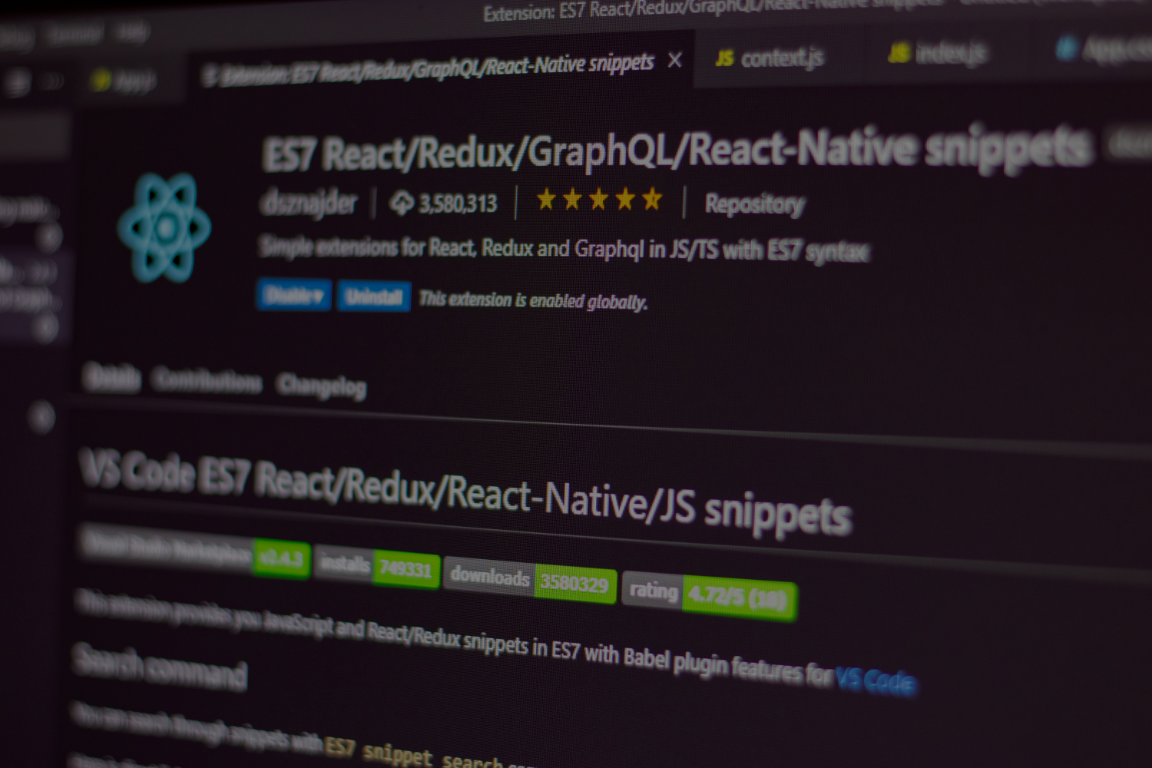This screenshot has width=1152, height=768.
Task: Open the Disable dropdown button
Action: click(x=294, y=295)
